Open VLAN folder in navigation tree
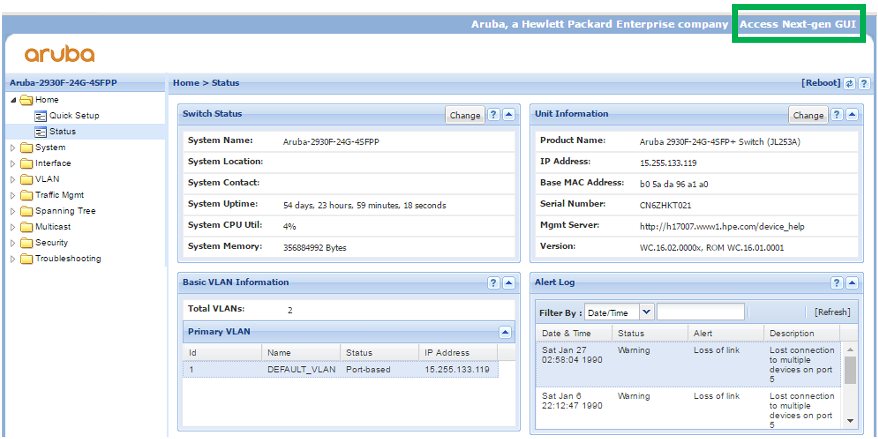 [40, 180]
